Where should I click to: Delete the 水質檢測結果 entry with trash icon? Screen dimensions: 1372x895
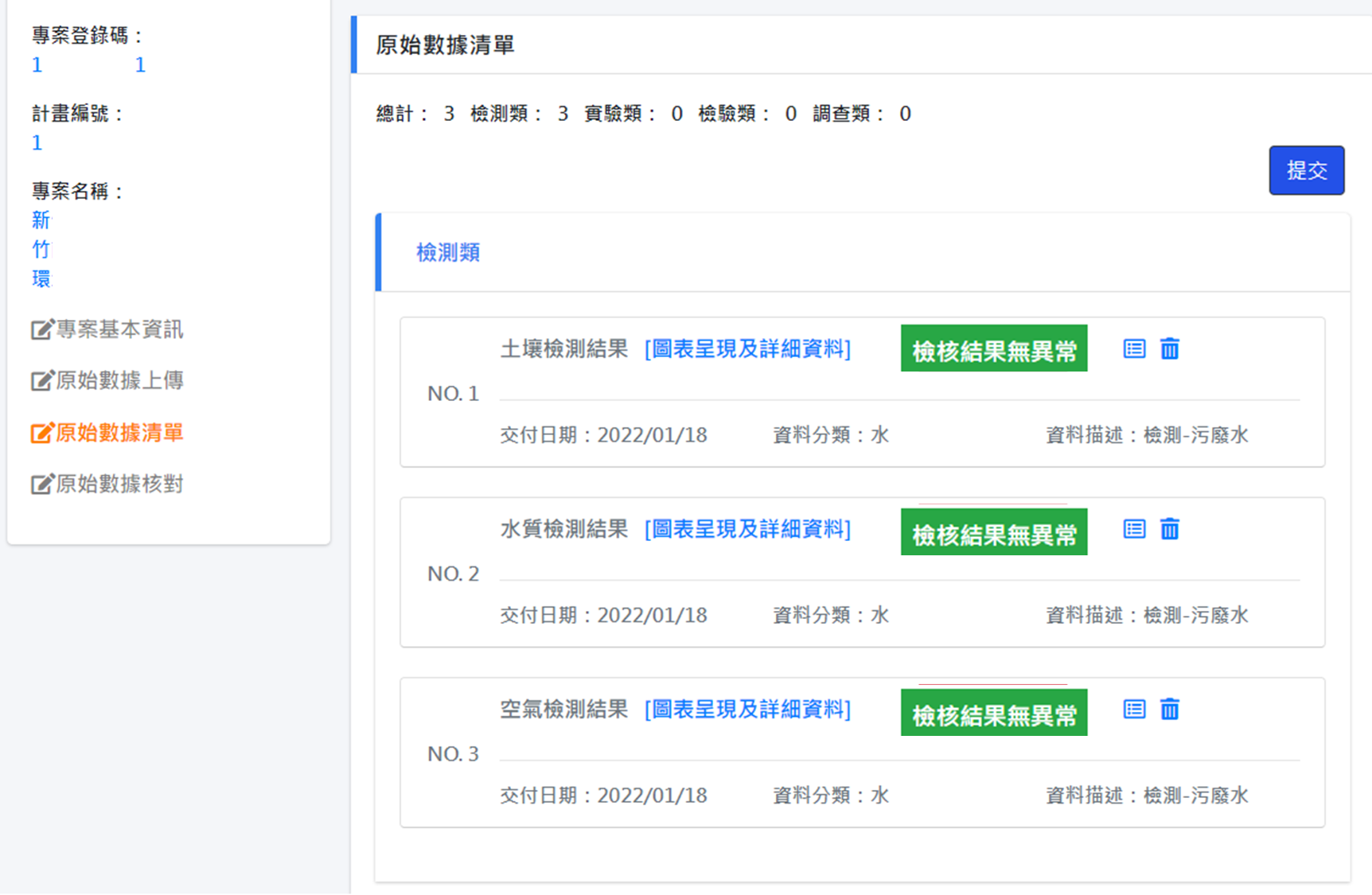click(1169, 529)
